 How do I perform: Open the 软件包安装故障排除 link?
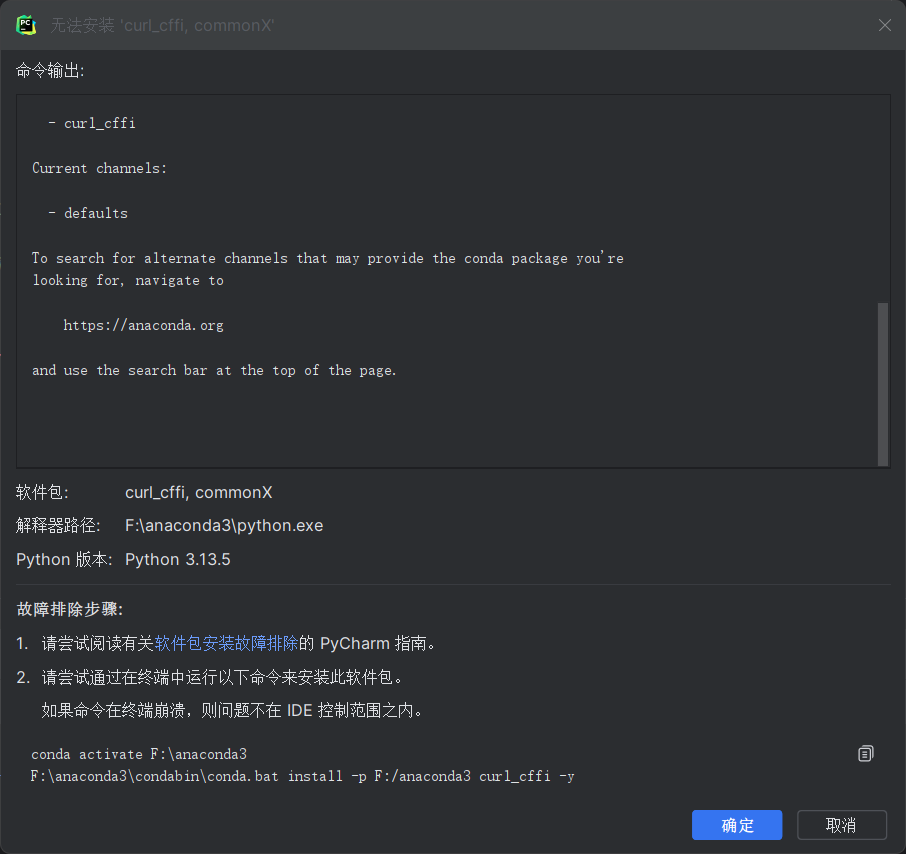[x=226, y=643]
